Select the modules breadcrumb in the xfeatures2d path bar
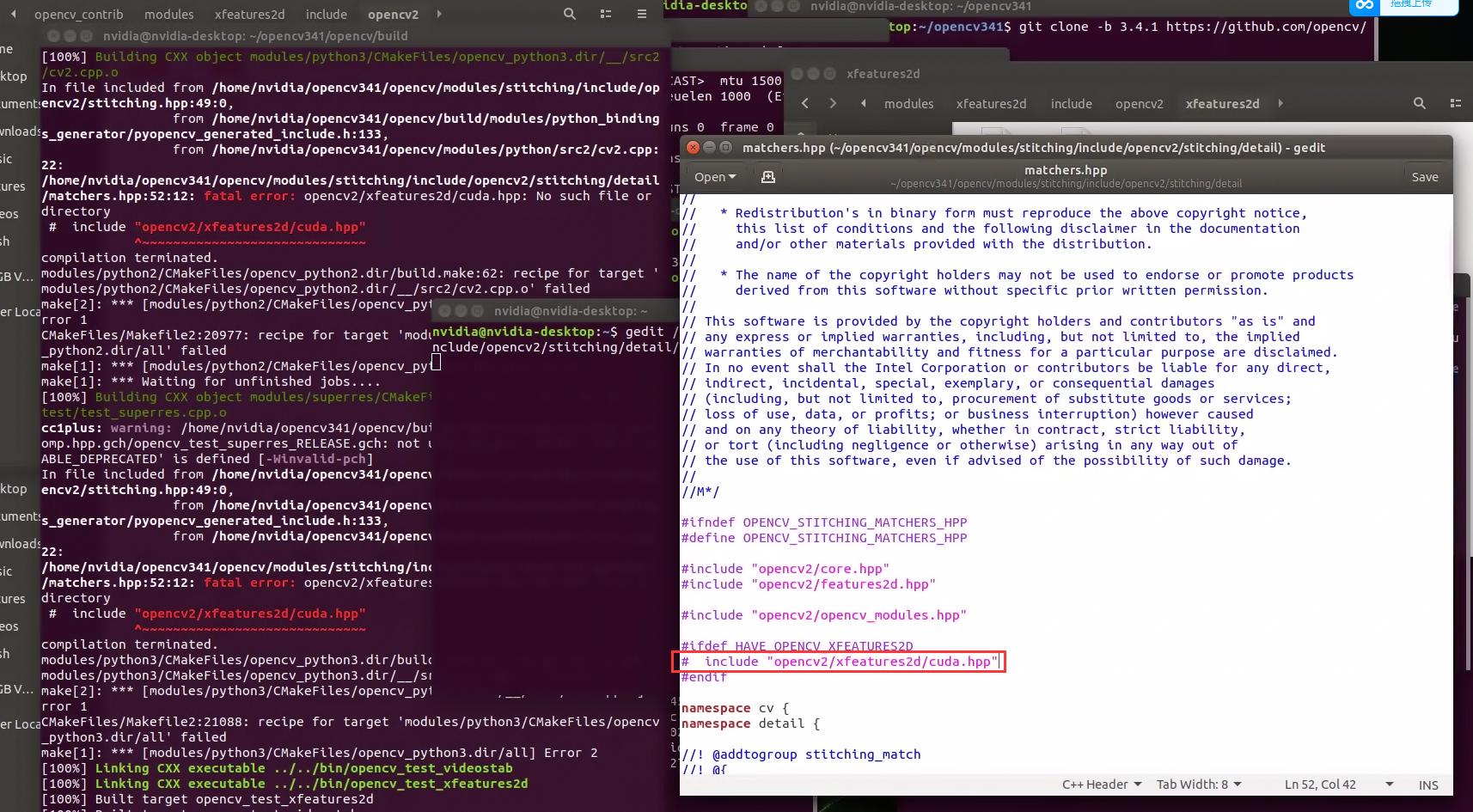The image size is (1473, 812). point(908,103)
